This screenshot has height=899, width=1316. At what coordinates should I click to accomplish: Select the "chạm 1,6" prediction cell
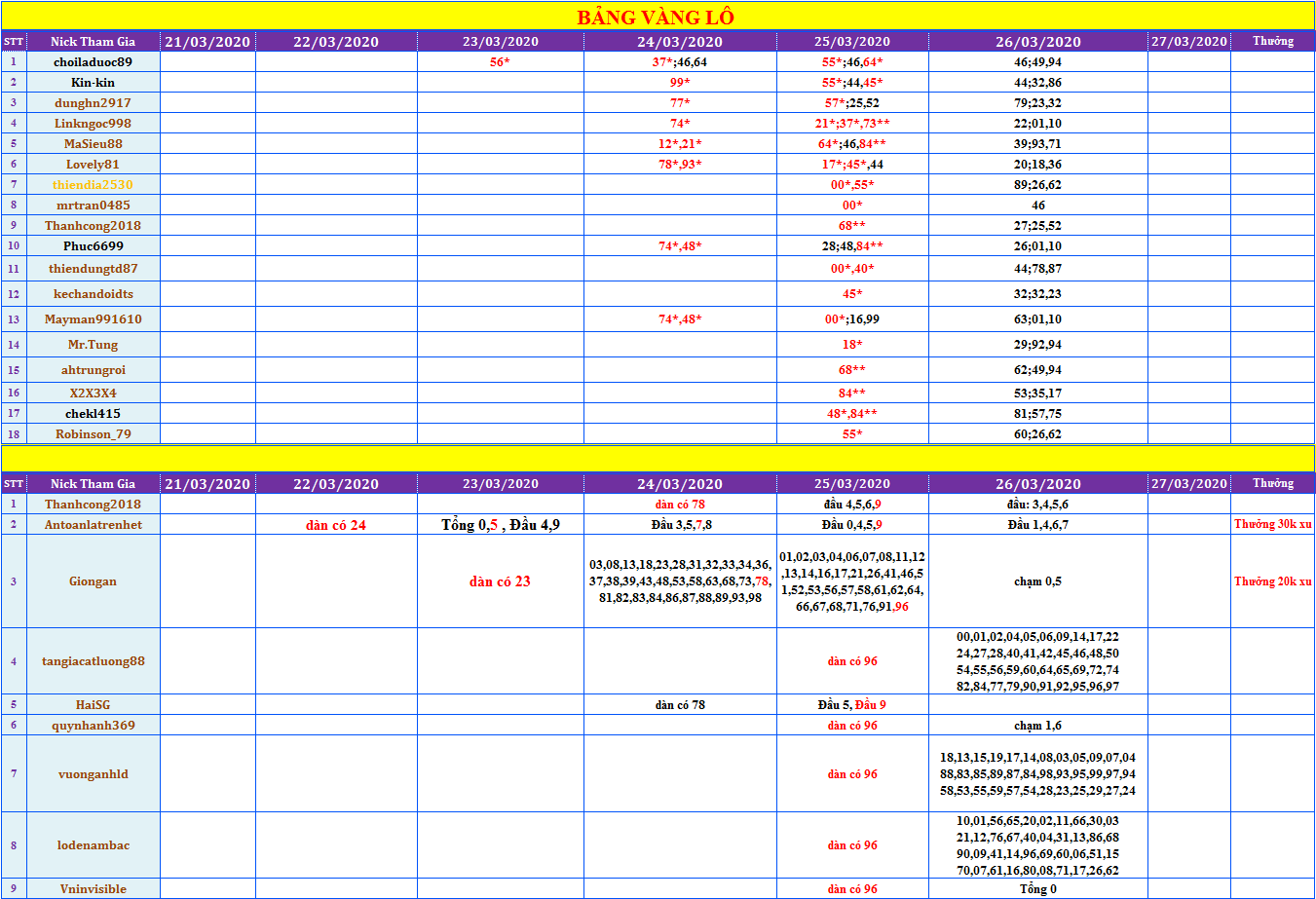[x=1037, y=726]
